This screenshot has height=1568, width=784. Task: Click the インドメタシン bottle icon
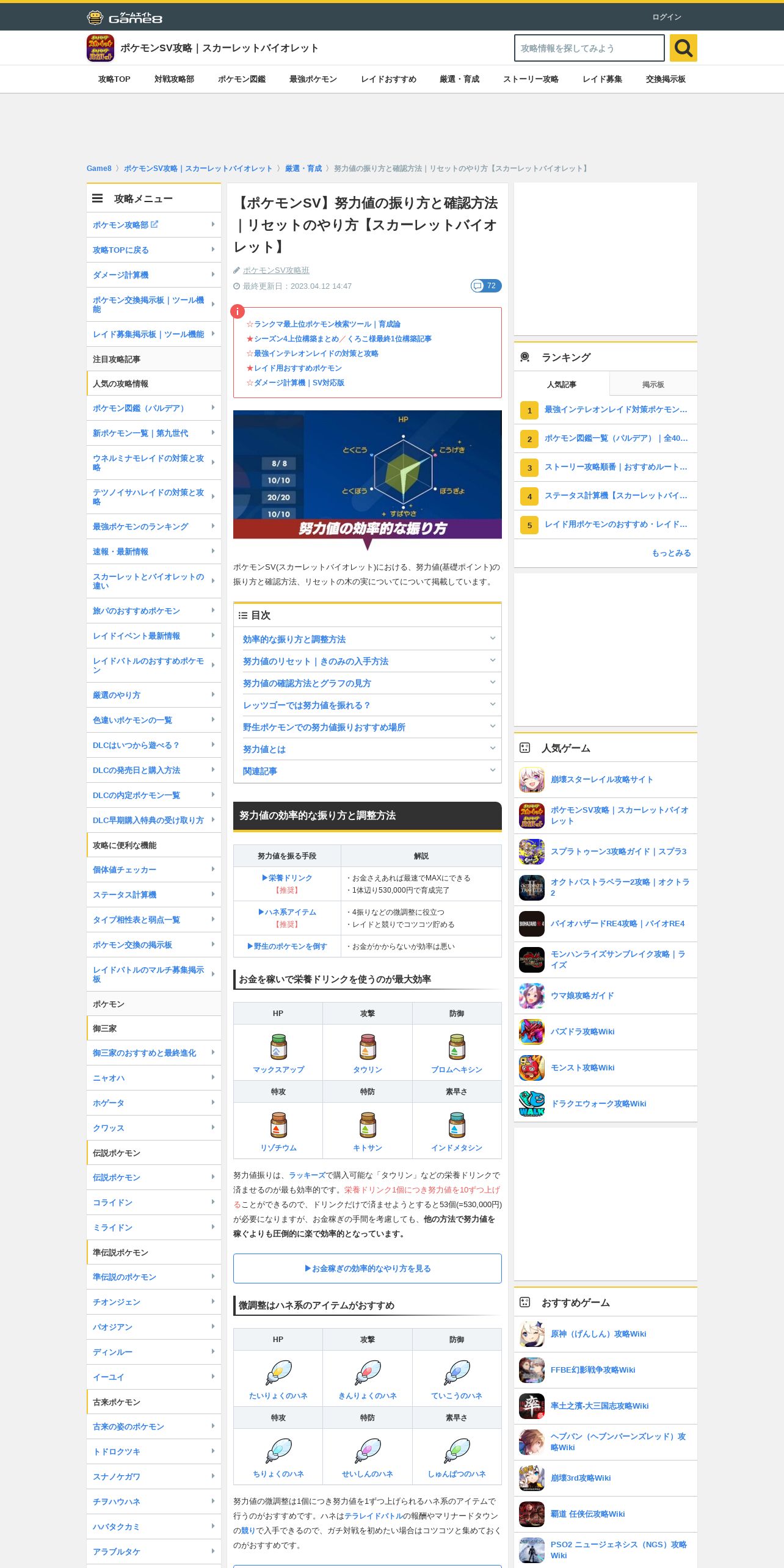[x=457, y=1125]
